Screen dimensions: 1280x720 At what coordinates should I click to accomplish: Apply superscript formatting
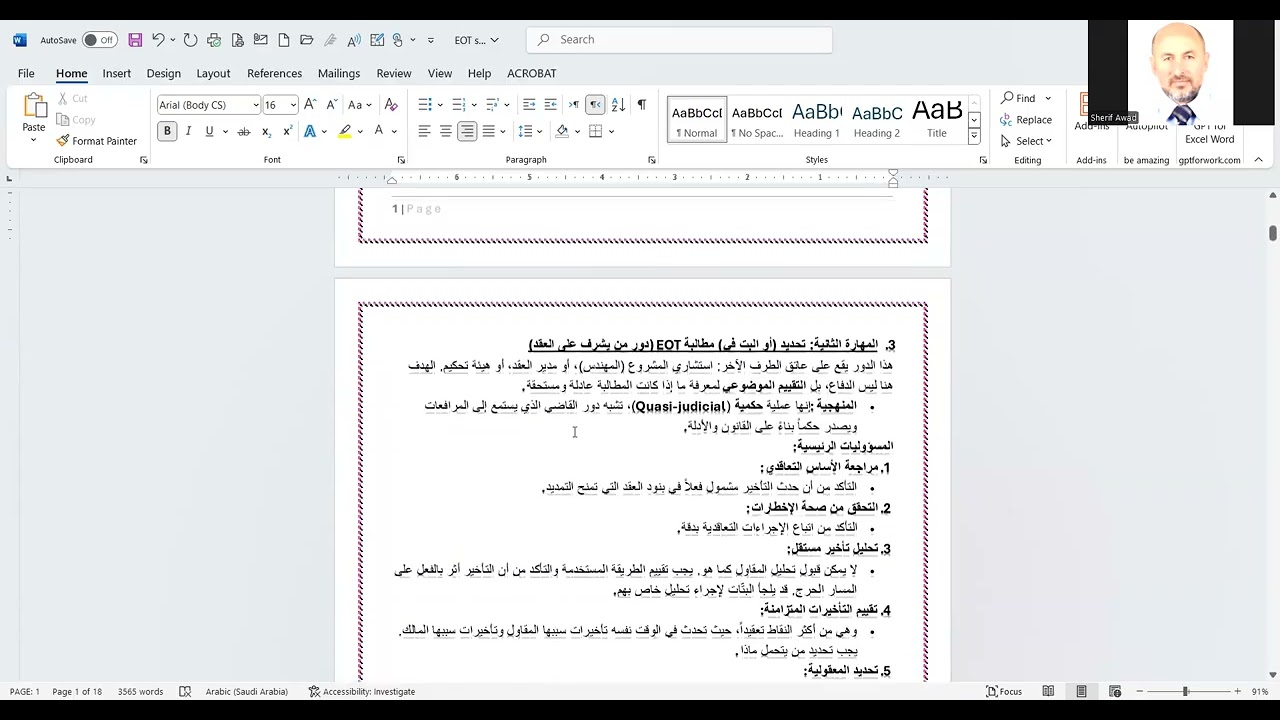[287, 131]
